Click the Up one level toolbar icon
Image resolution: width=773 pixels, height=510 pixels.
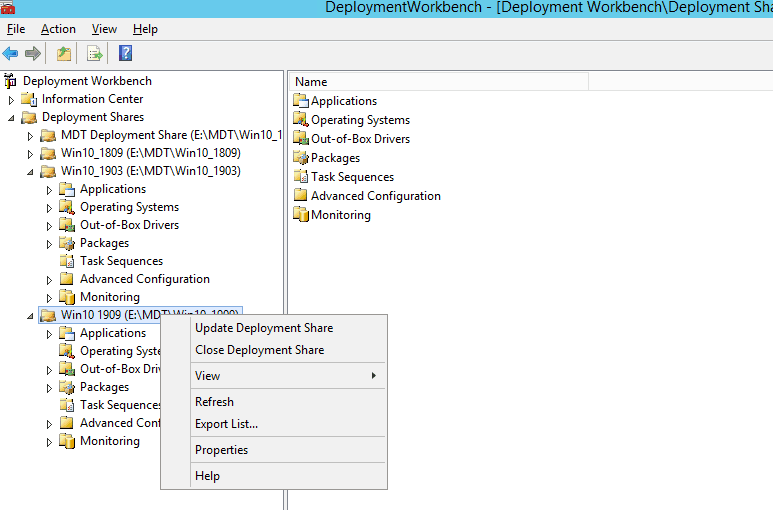[64, 53]
